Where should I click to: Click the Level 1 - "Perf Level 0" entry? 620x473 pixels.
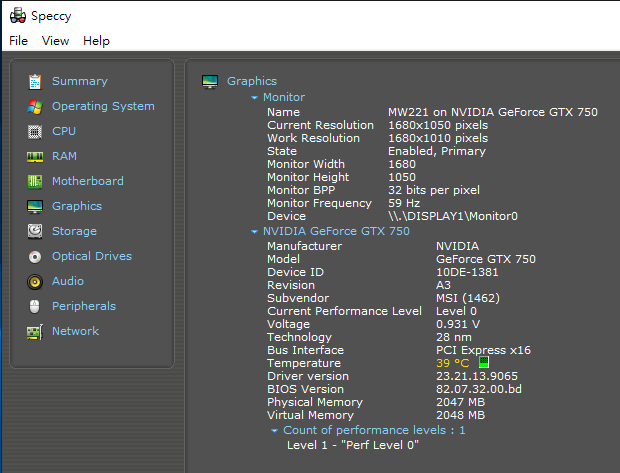(x=353, y=445)
